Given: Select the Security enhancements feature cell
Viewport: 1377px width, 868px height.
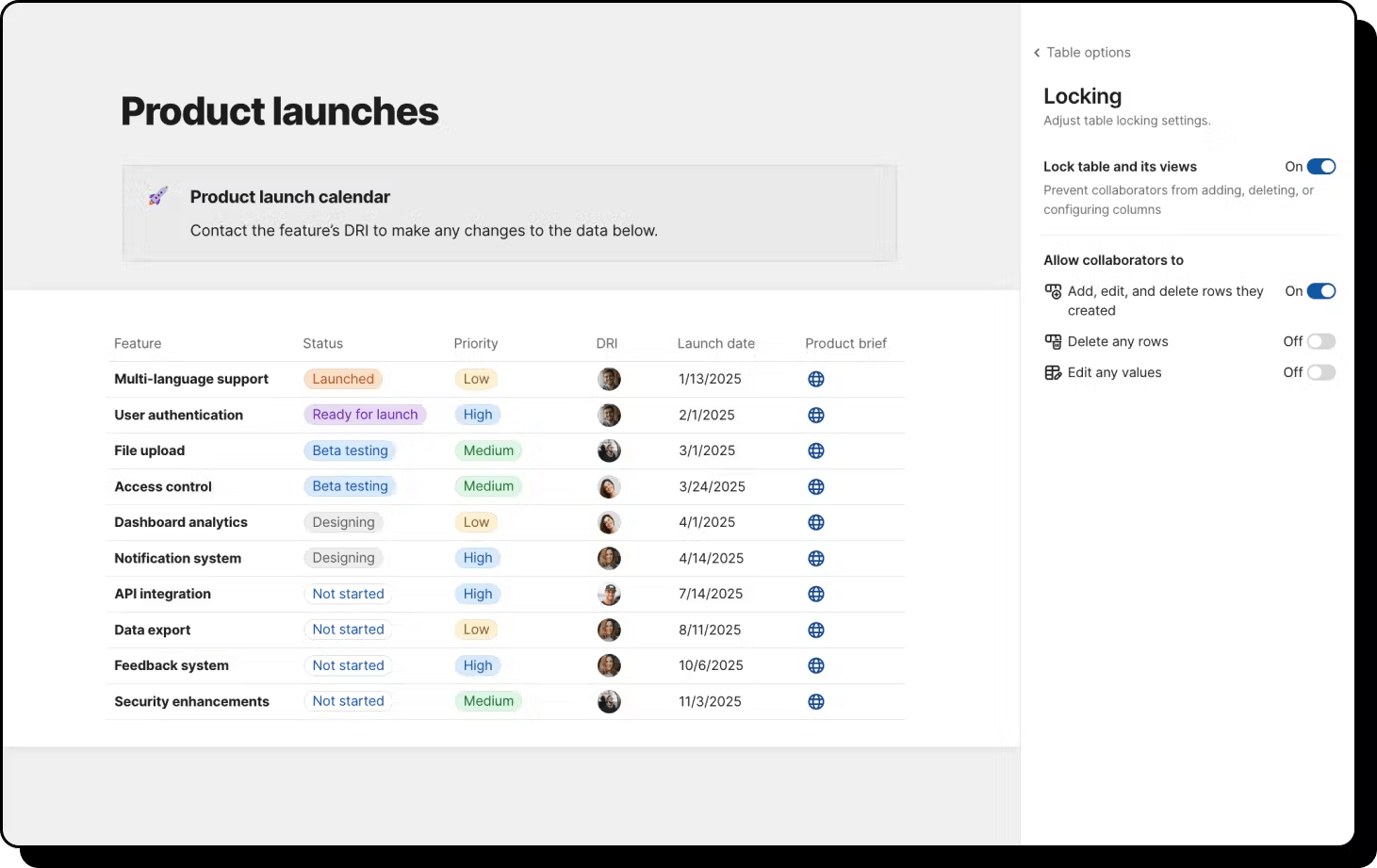Looking at the screenshot, I should coord(191,701).
